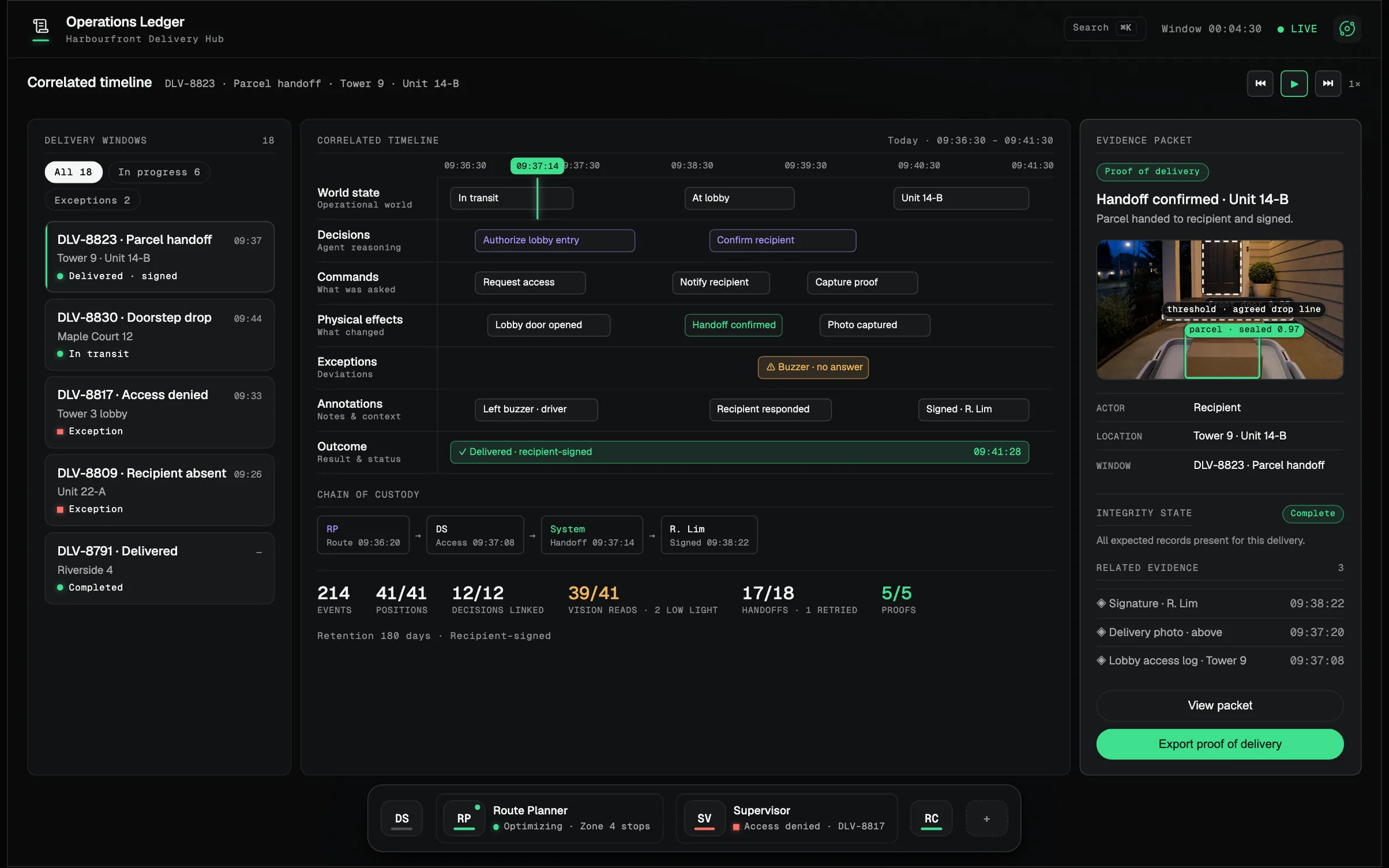
Task: Click the Signed R. Lim annotation
Action: coord(973,409)
